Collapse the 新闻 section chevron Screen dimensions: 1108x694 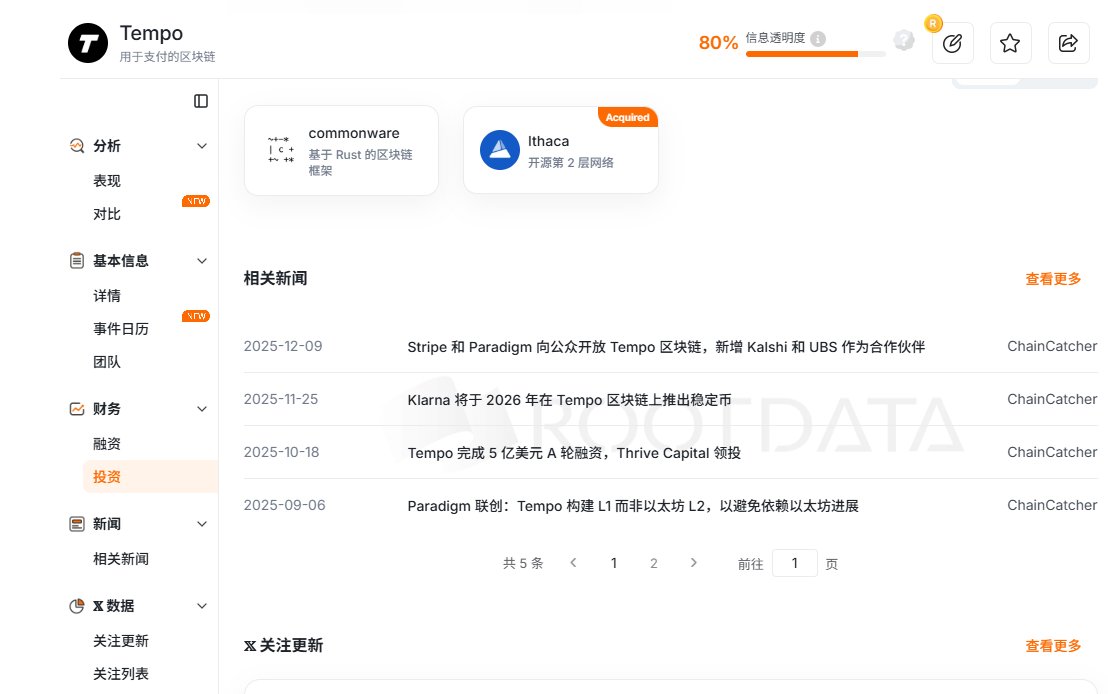[202, 523]
